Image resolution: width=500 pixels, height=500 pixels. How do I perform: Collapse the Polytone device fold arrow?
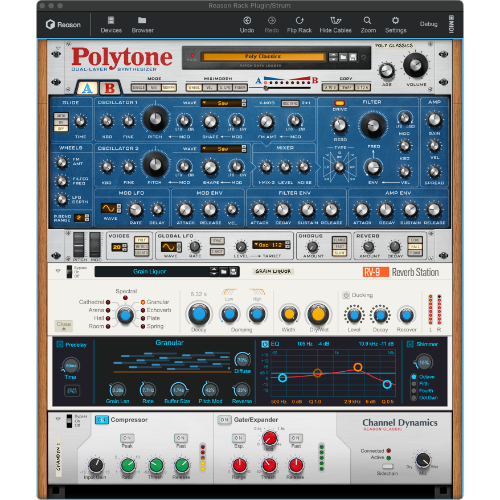[58, 48]
